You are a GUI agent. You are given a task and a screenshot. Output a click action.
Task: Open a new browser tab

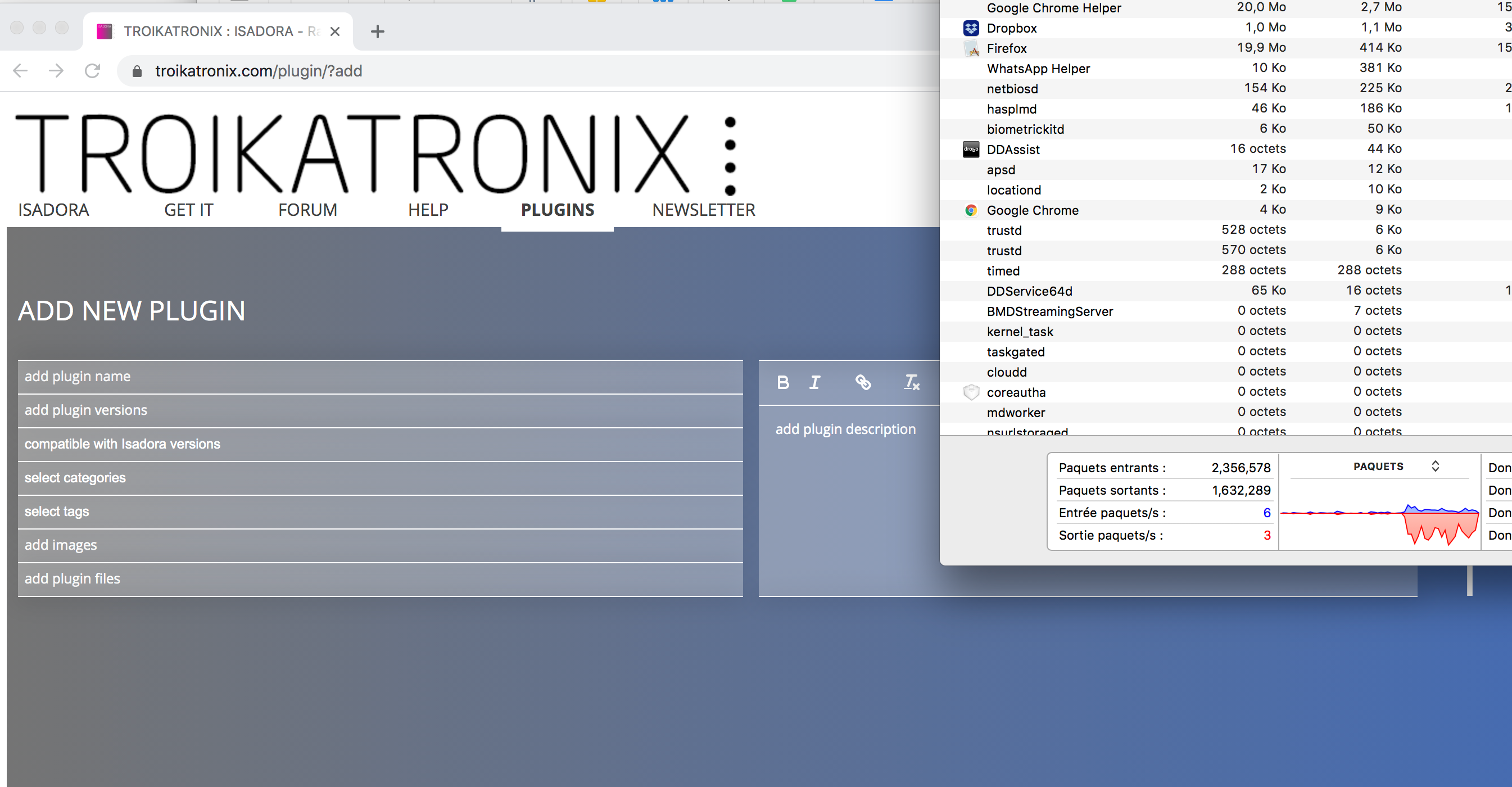tap(377, 31)
